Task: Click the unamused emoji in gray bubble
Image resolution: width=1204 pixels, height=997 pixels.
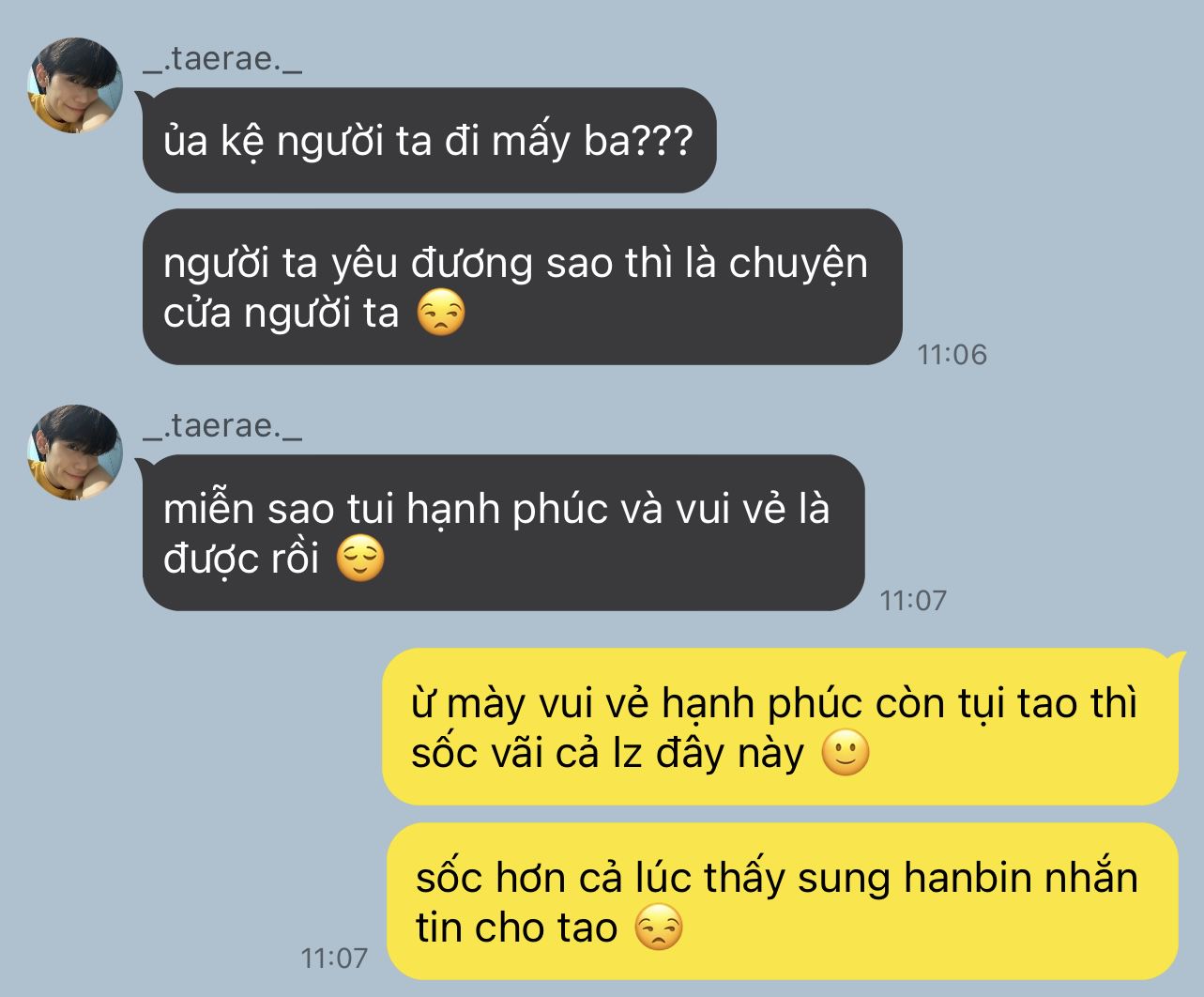Action: coord(441,314)
